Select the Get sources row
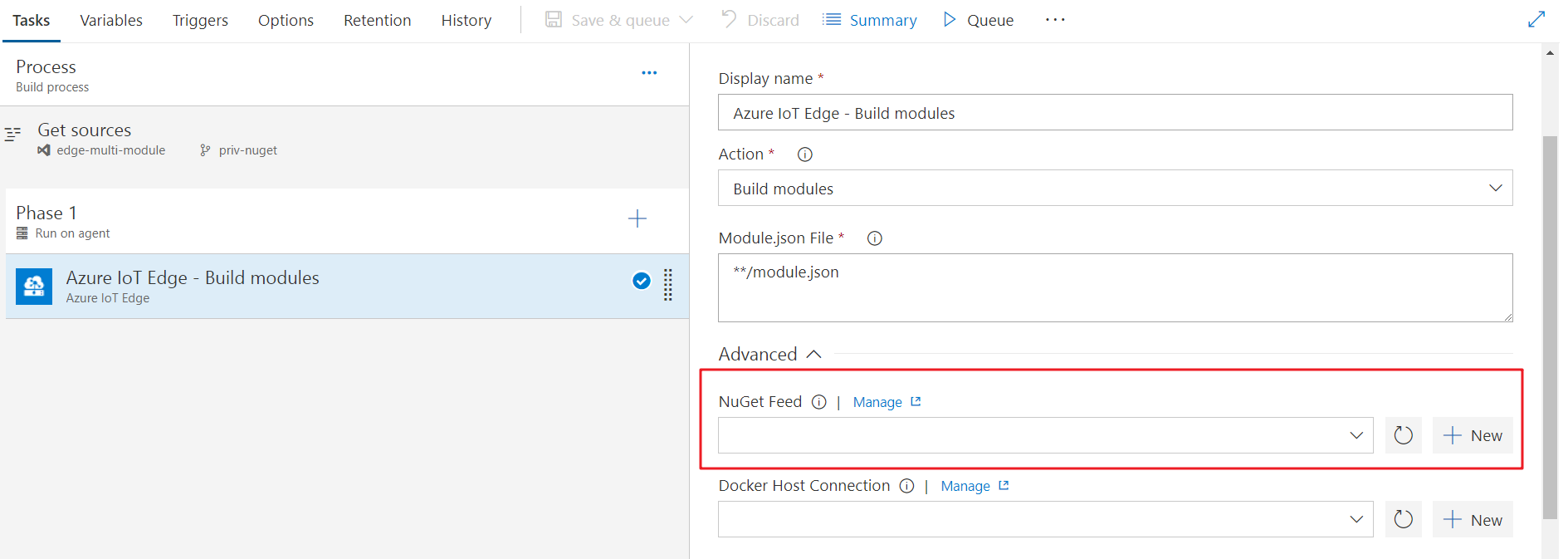Viewport: 1568px width, 559px height. coord(344,140)
